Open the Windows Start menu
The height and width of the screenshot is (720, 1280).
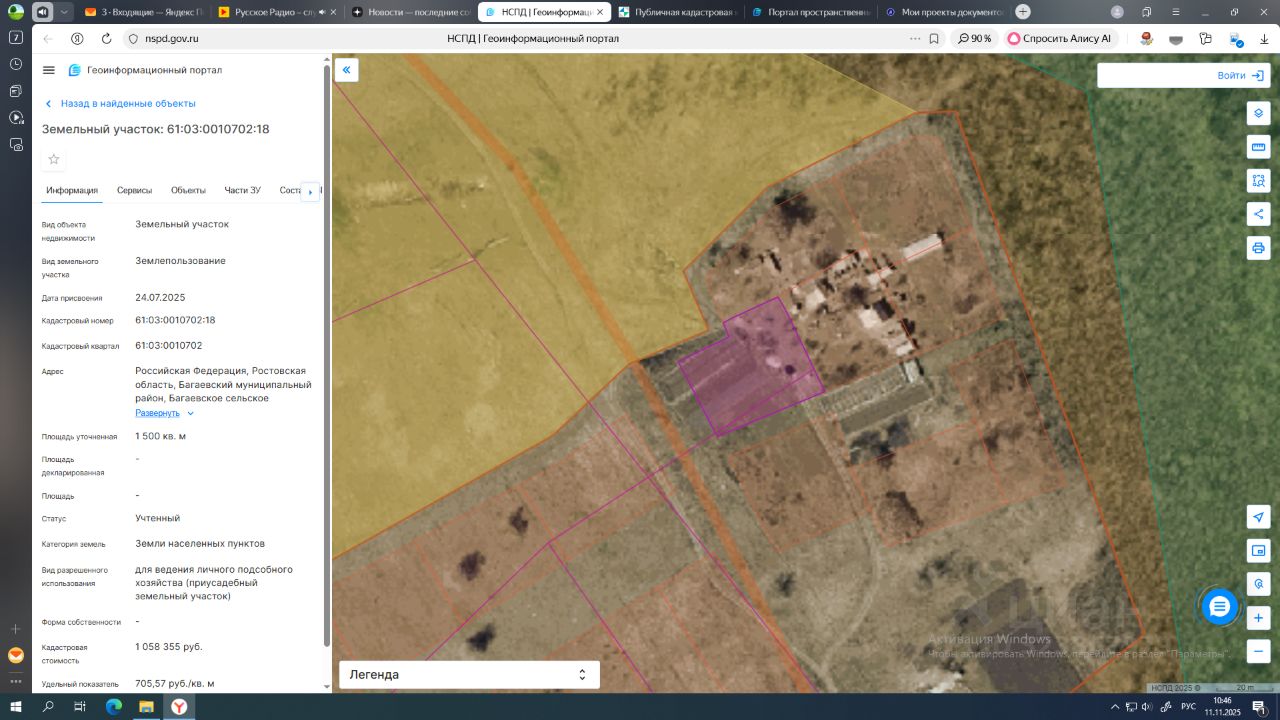coord(16,706)
